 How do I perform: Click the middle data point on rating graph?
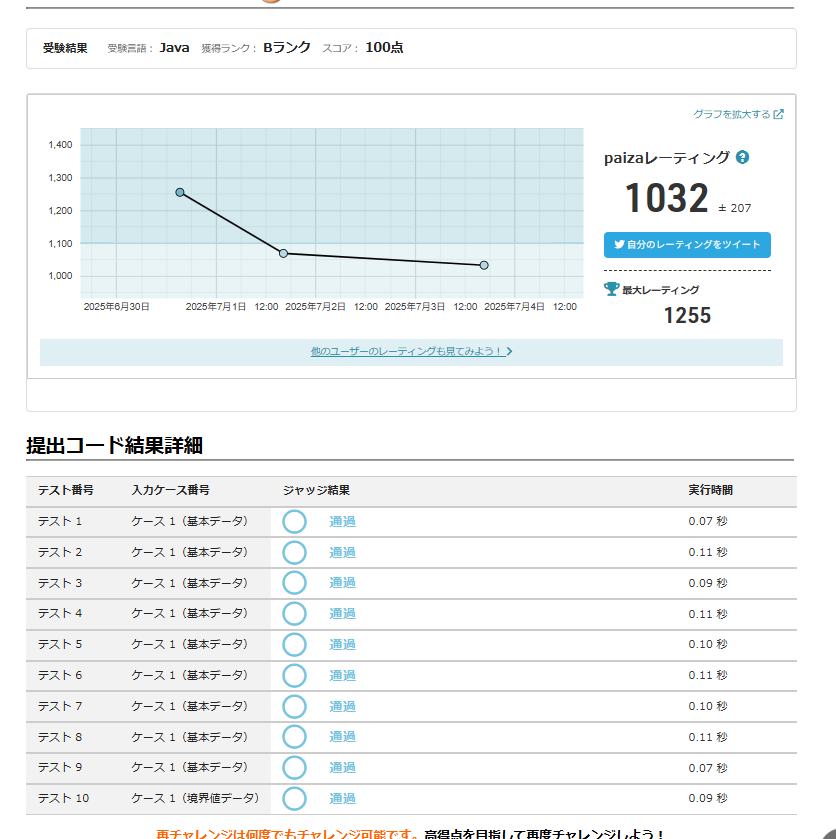[x=283, y=254]
